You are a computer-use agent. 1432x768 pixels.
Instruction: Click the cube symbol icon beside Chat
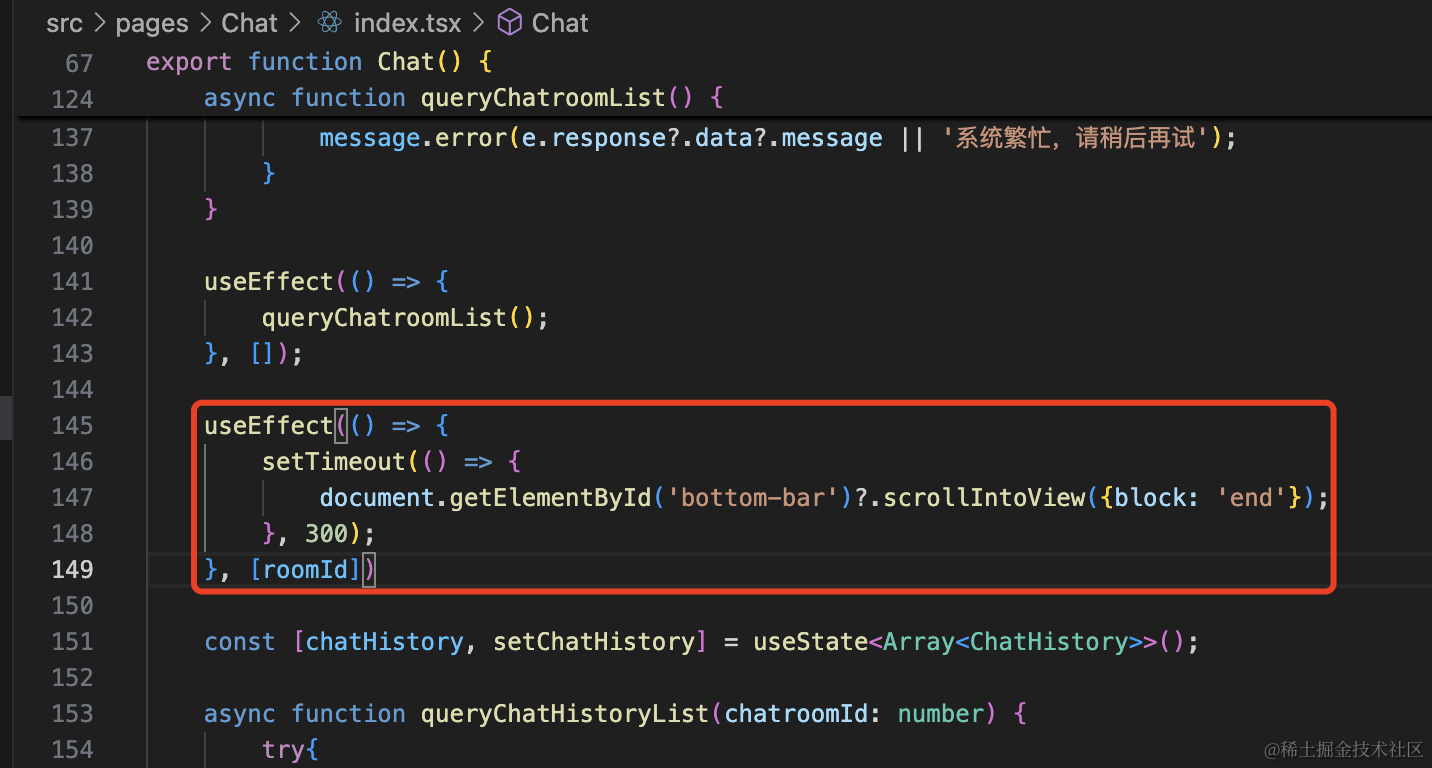(510, 23)
